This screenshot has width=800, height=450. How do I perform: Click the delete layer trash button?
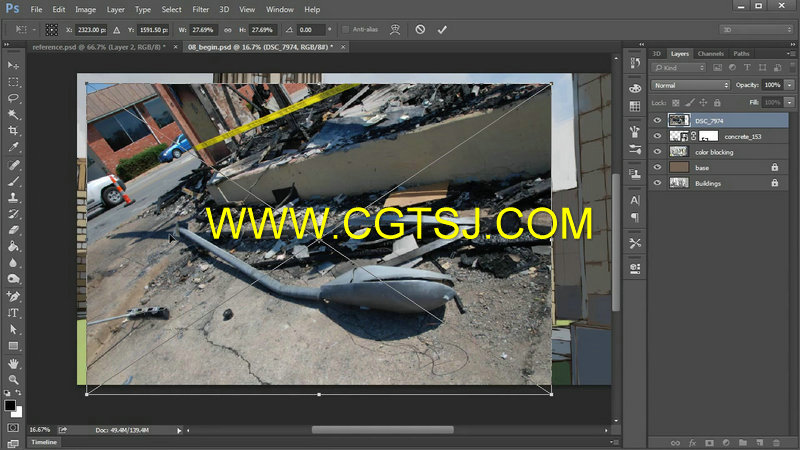coord(777,443)
